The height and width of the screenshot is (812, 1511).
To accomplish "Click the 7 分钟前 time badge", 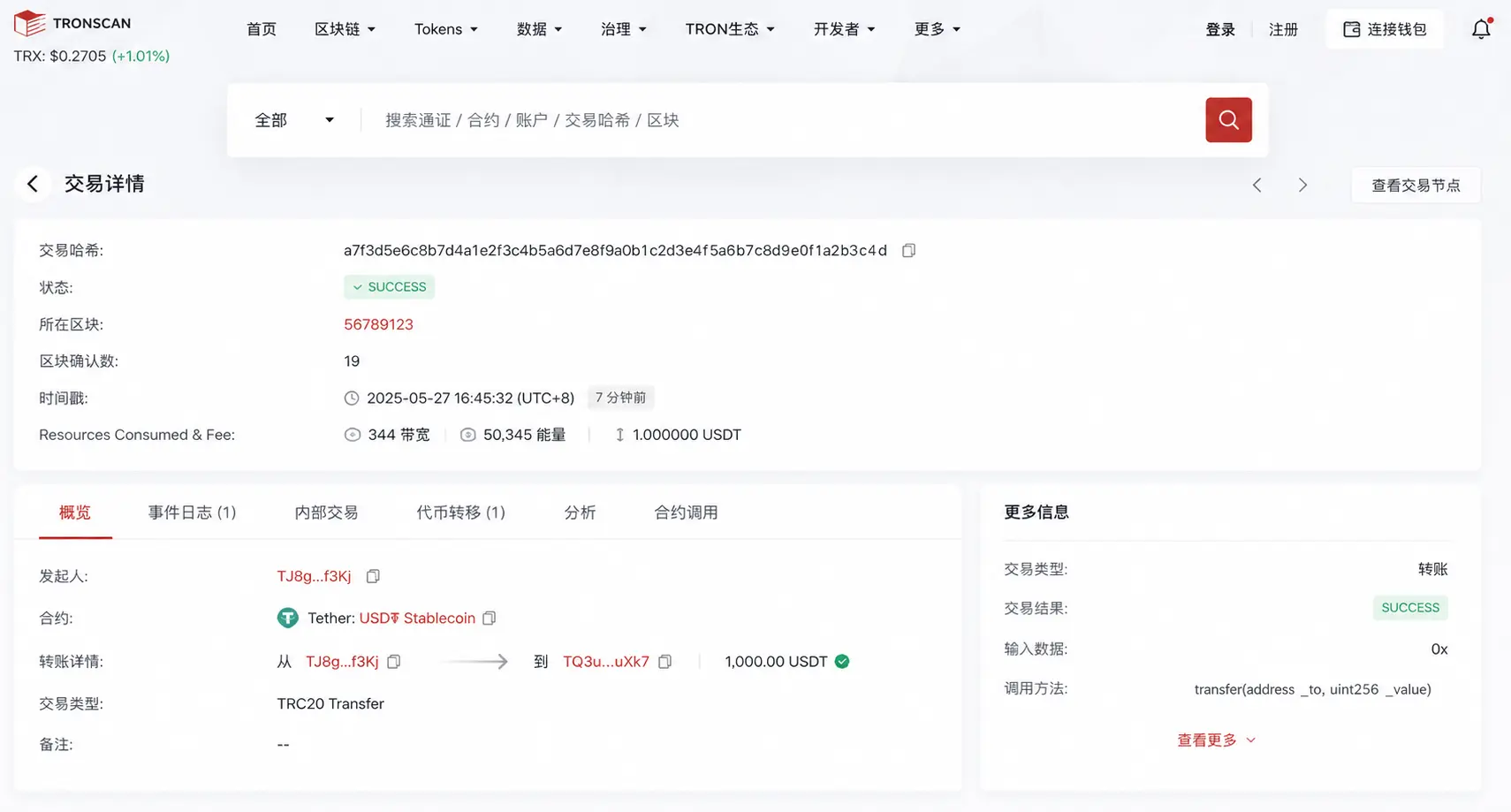I will pos(620,398).
